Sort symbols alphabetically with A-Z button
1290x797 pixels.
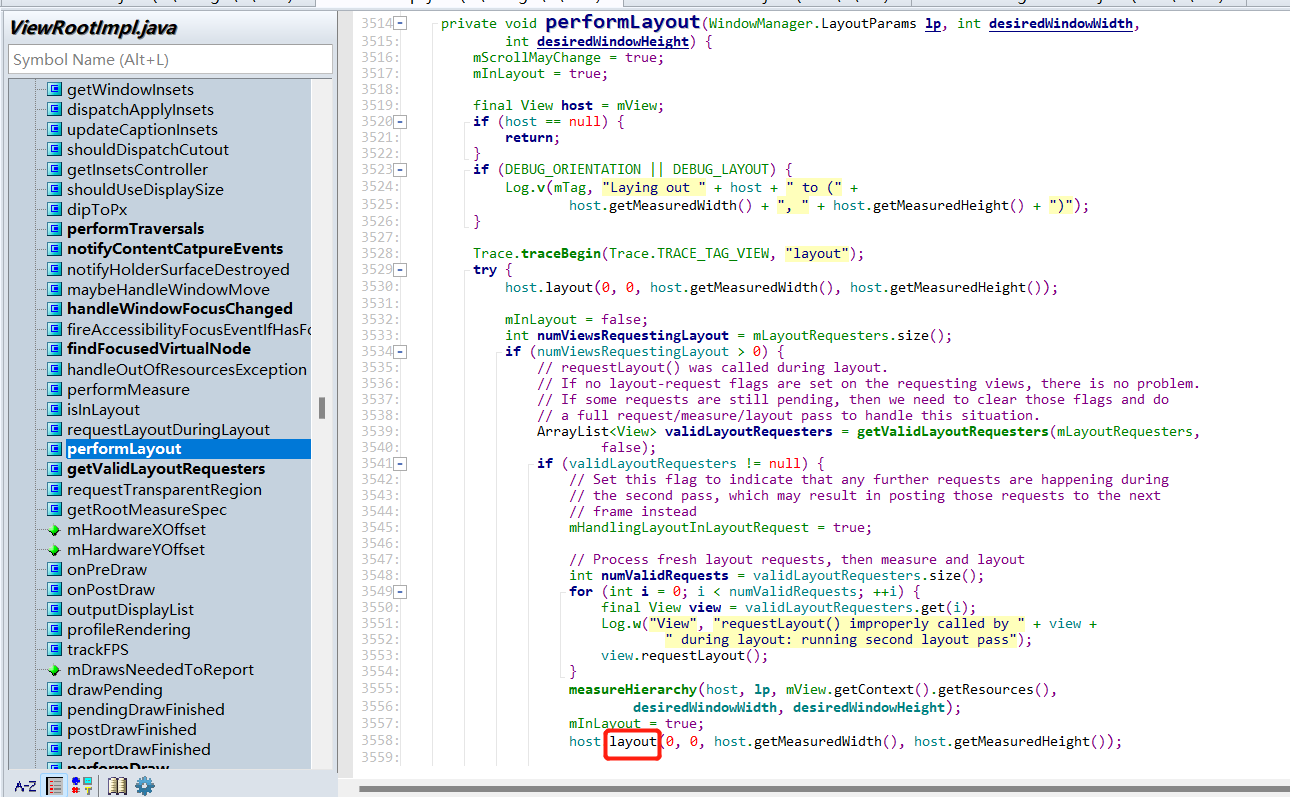tap(25, 786)
